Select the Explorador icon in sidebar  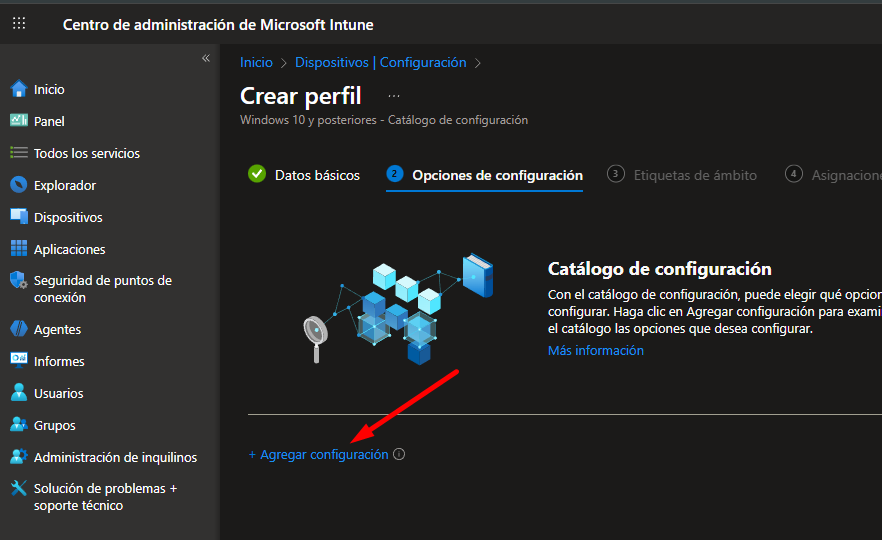(18, 185)
